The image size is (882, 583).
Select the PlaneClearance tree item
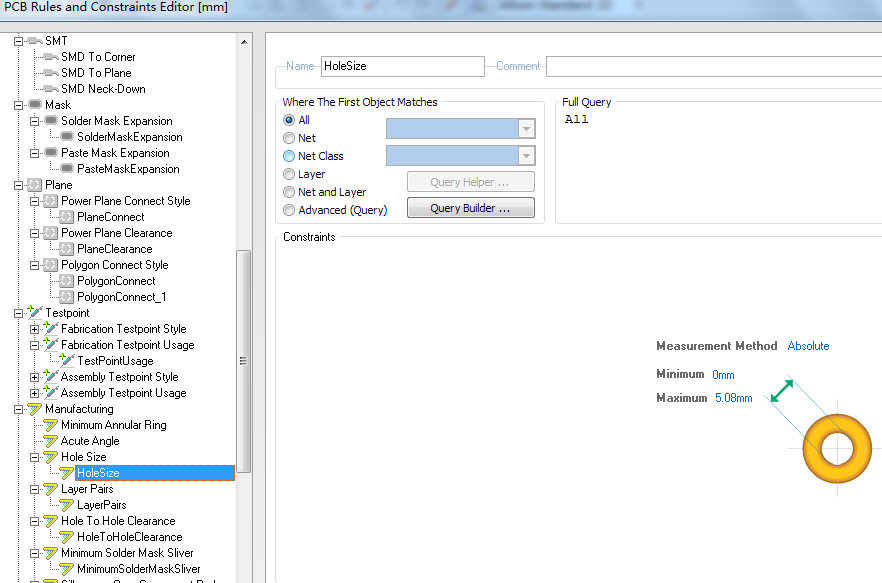(114, 249)
